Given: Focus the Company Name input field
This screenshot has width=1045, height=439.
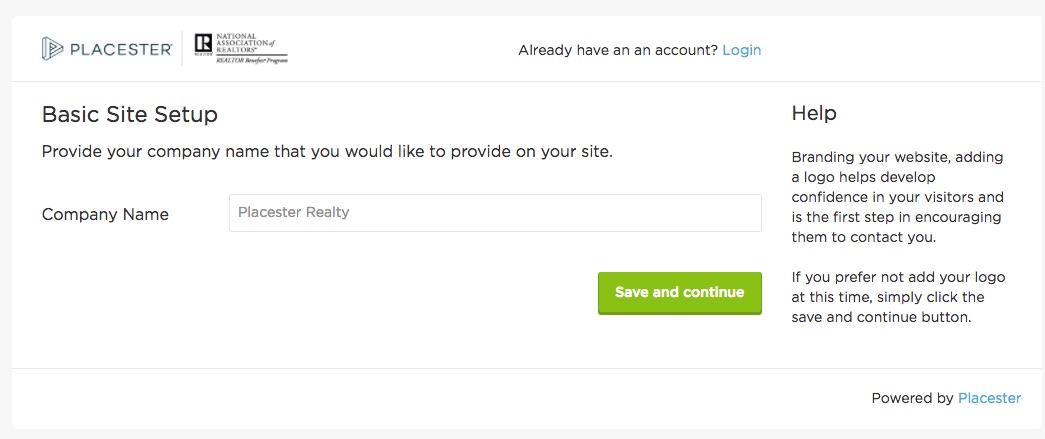Looking at the screenshot, I should point(495,213).
